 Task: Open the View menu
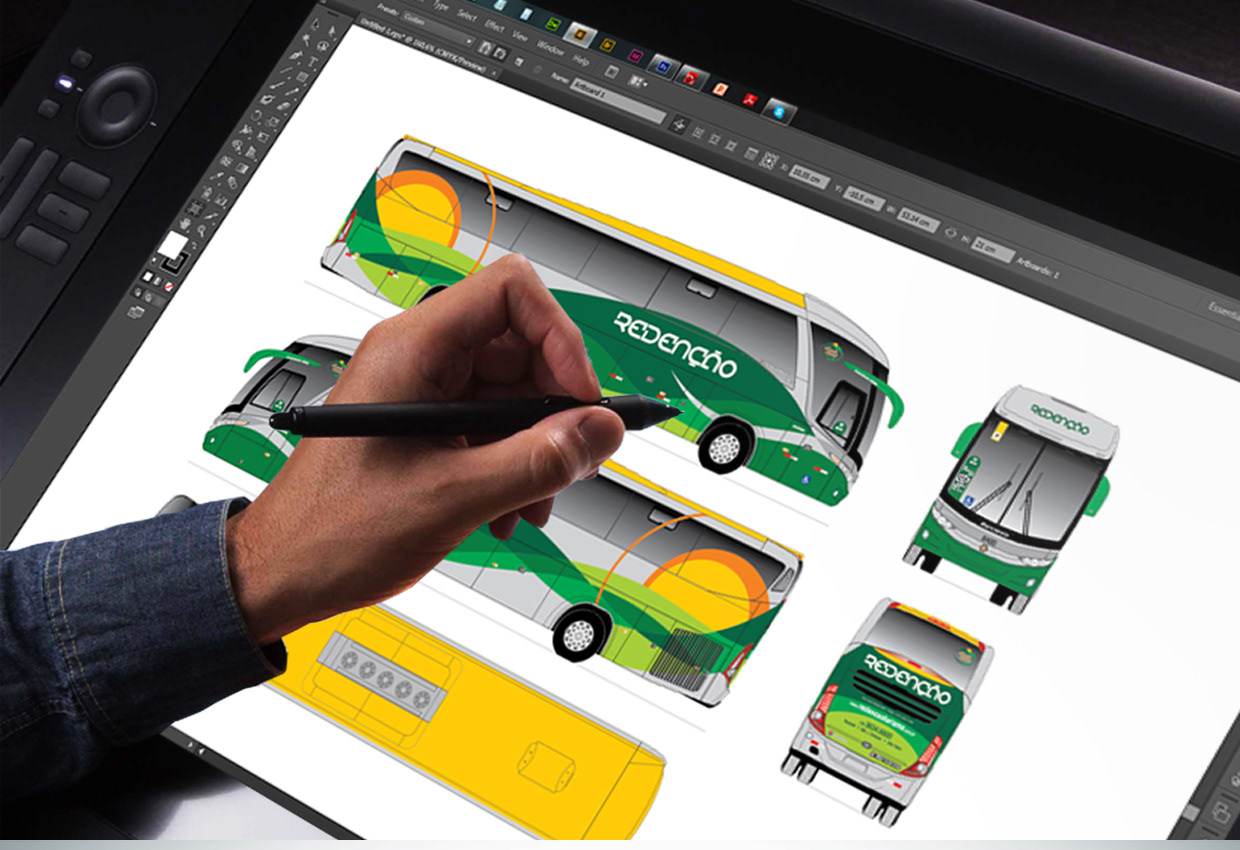520,35
